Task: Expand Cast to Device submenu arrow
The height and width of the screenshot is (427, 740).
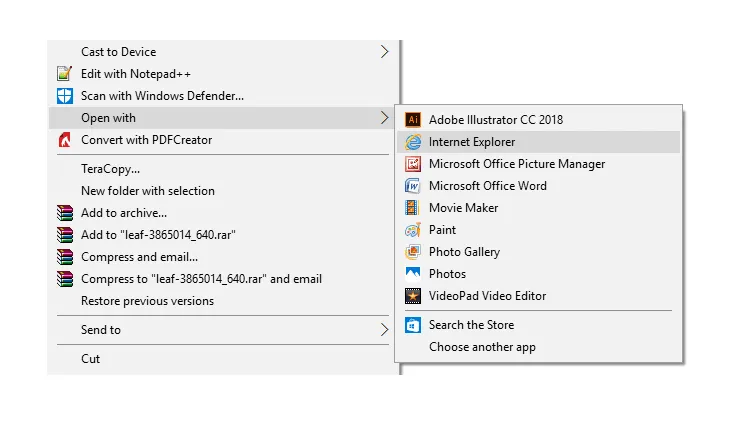Action: click(x=385, y=51)
